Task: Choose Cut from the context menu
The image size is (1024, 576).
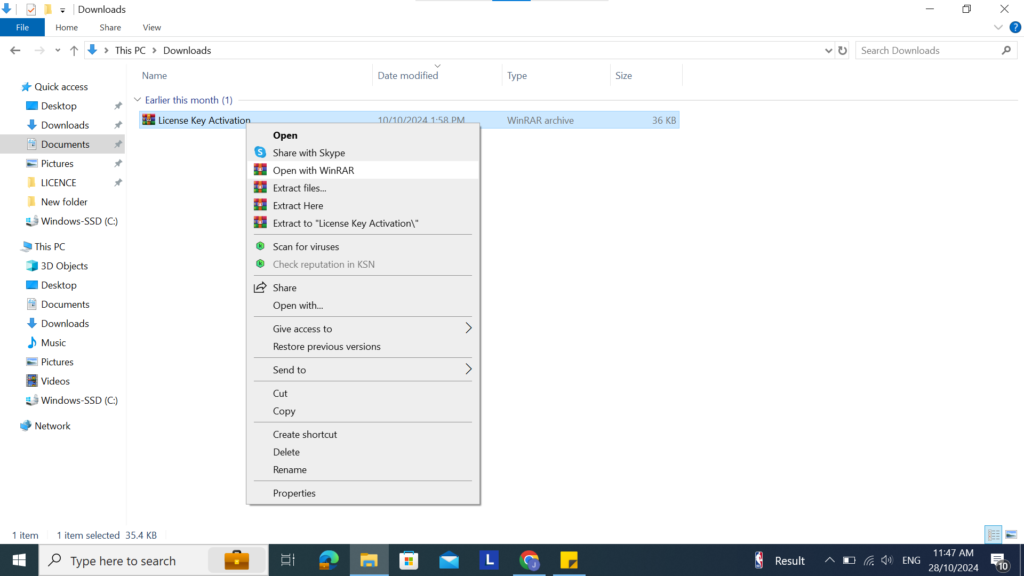Action: 363,394
